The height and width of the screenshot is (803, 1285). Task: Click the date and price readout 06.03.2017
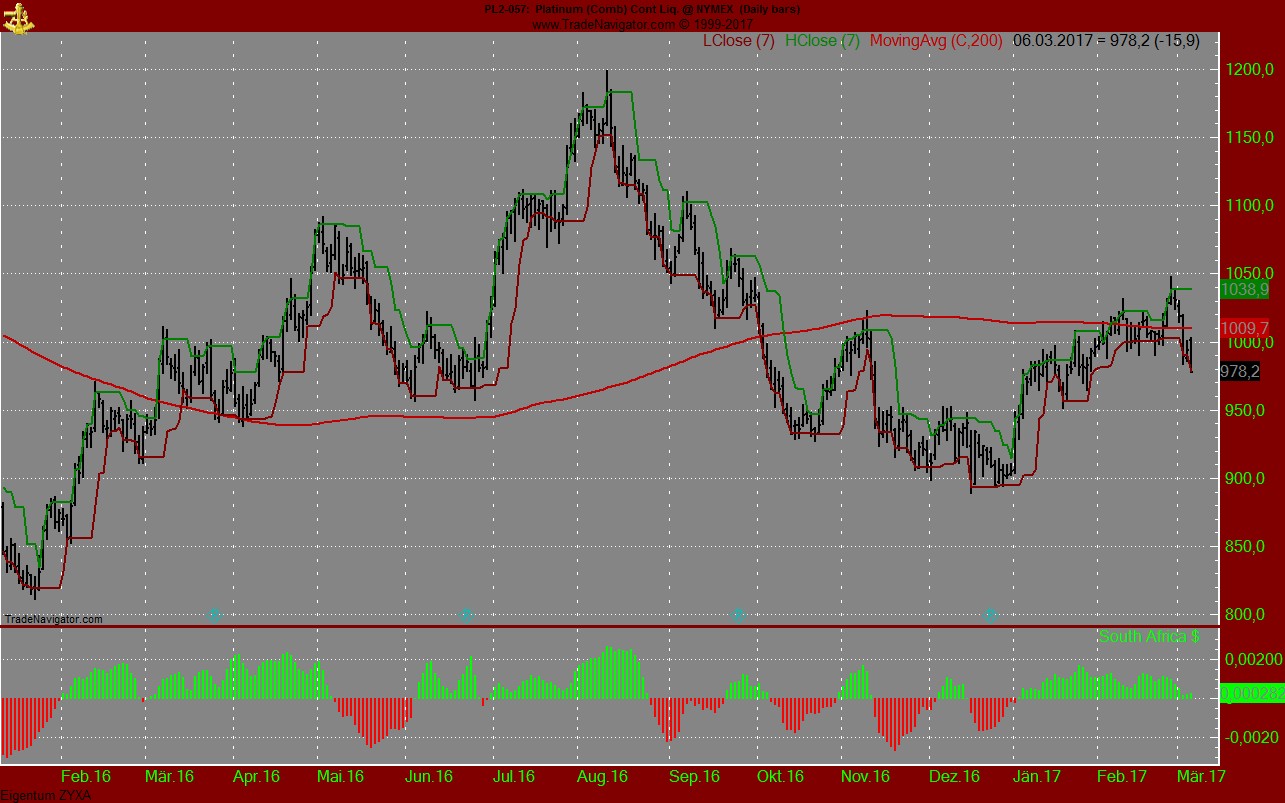[x=1106, y=41]
